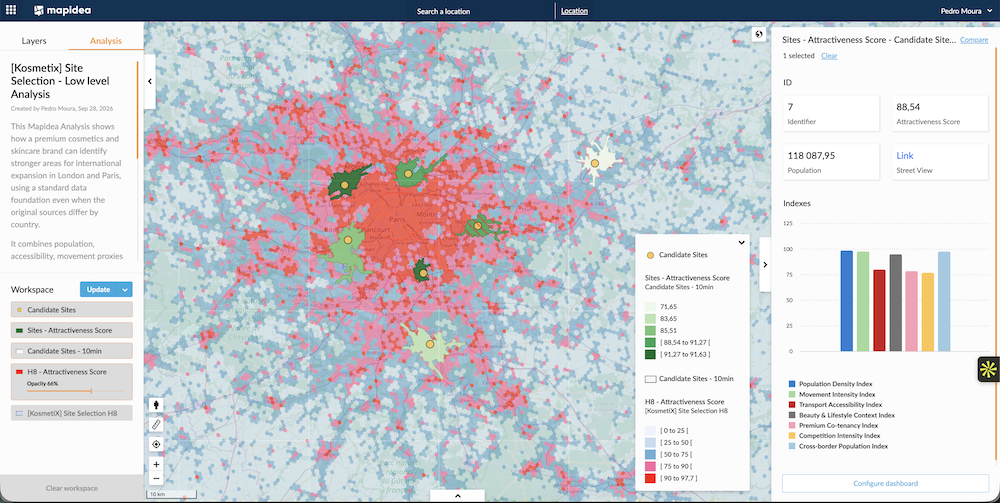Click the Population 118 087,95 card
Image resolution: width=1000 pixels, height=503 pixels.
(831, 161)
